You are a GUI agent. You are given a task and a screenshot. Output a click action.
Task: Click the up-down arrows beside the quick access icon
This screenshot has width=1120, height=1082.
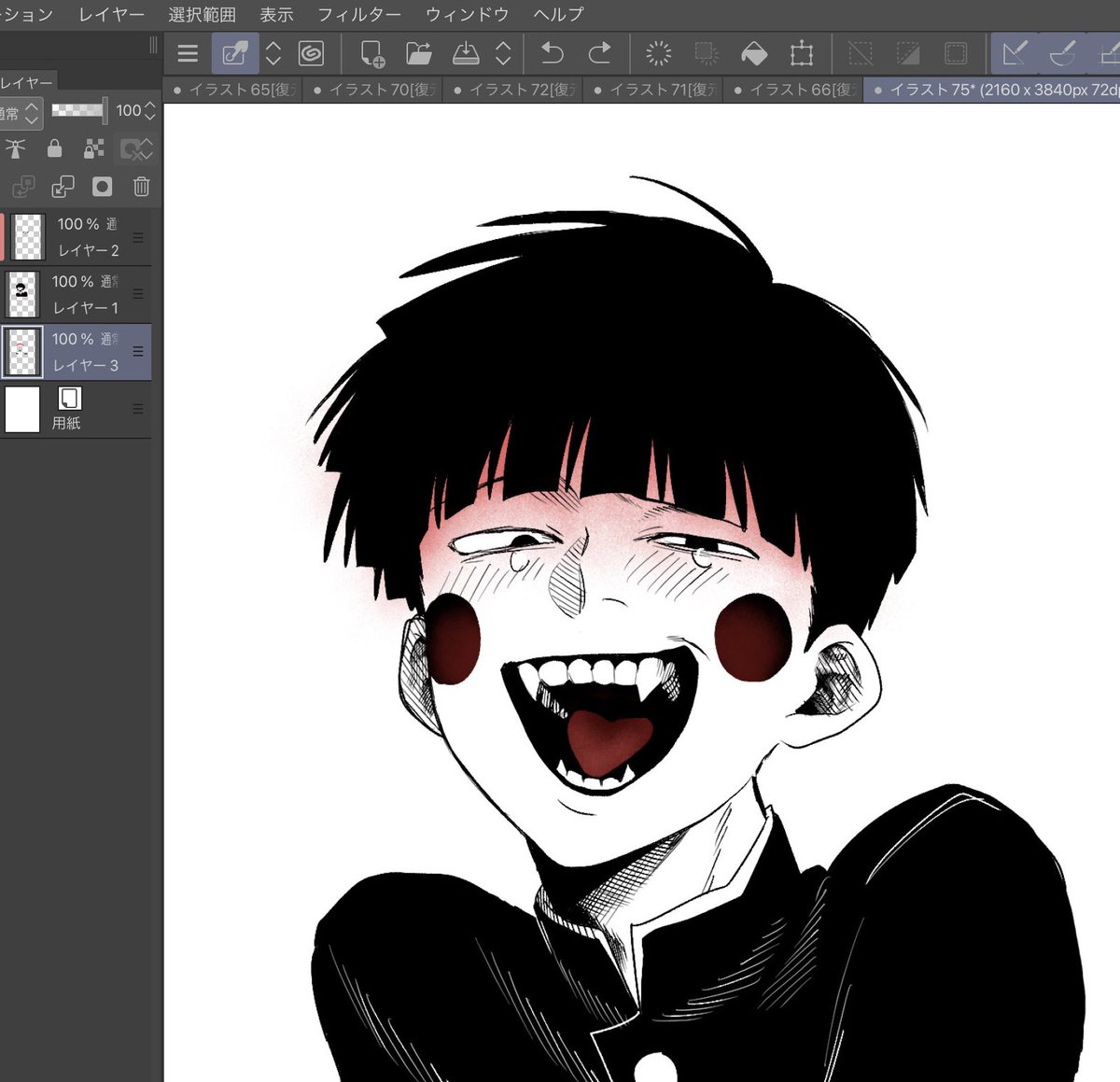tap(273, 53)
